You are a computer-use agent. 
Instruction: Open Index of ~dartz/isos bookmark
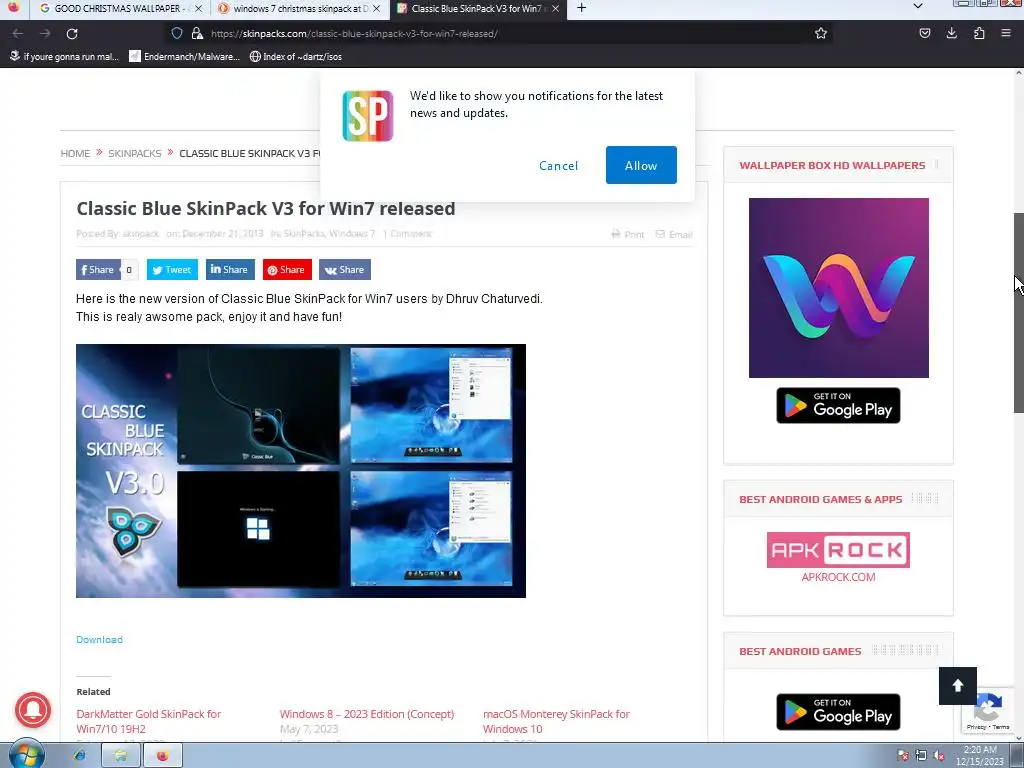click(296, 57)
